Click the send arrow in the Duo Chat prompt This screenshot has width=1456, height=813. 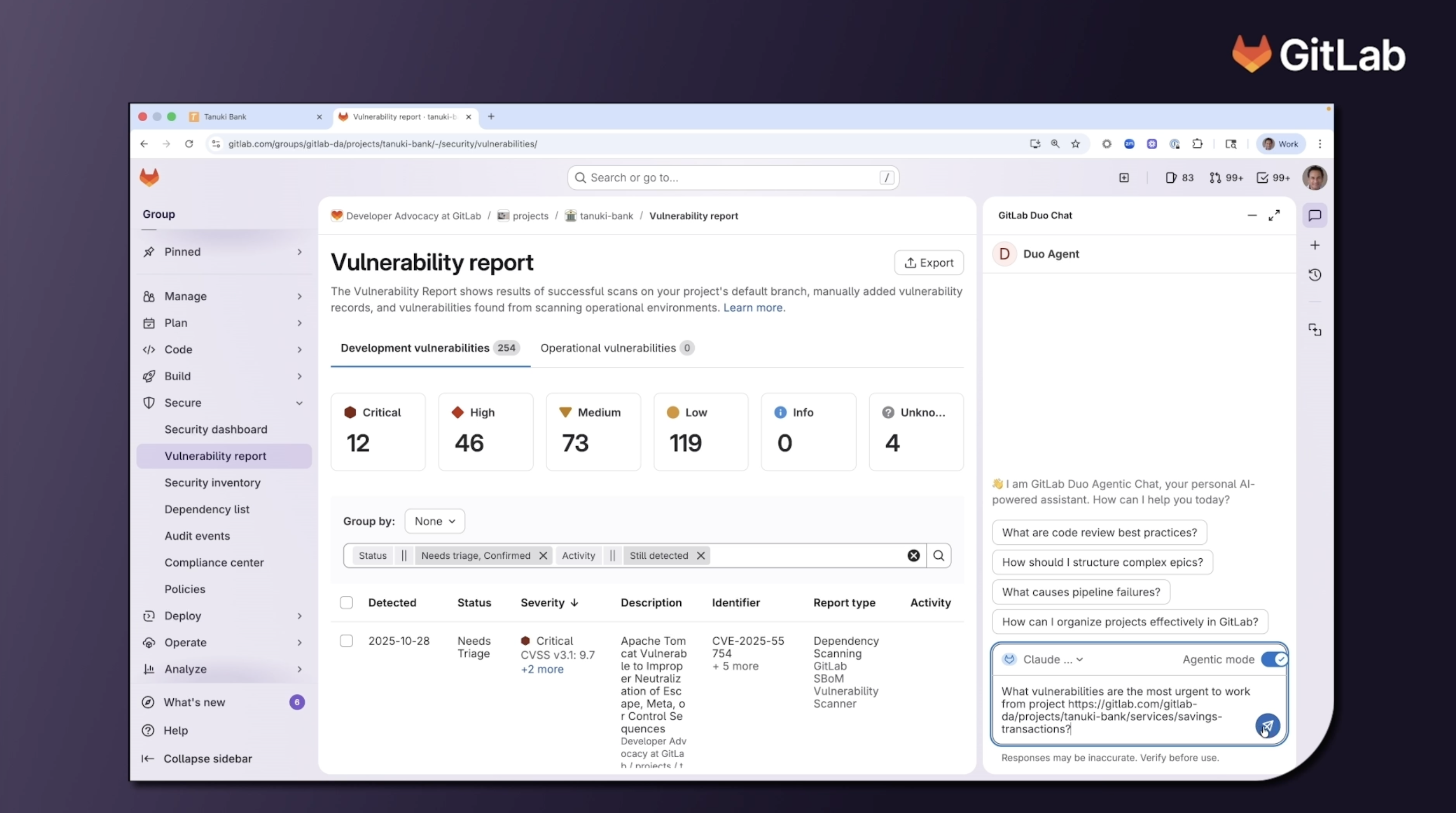1267,726
